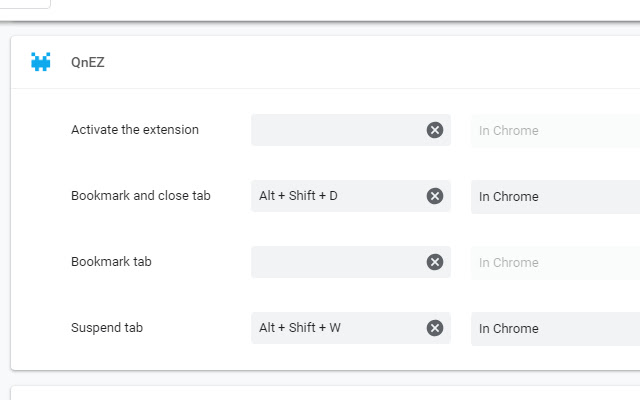Clear the Activate the extension shortcut

click(x=435, y=130)
